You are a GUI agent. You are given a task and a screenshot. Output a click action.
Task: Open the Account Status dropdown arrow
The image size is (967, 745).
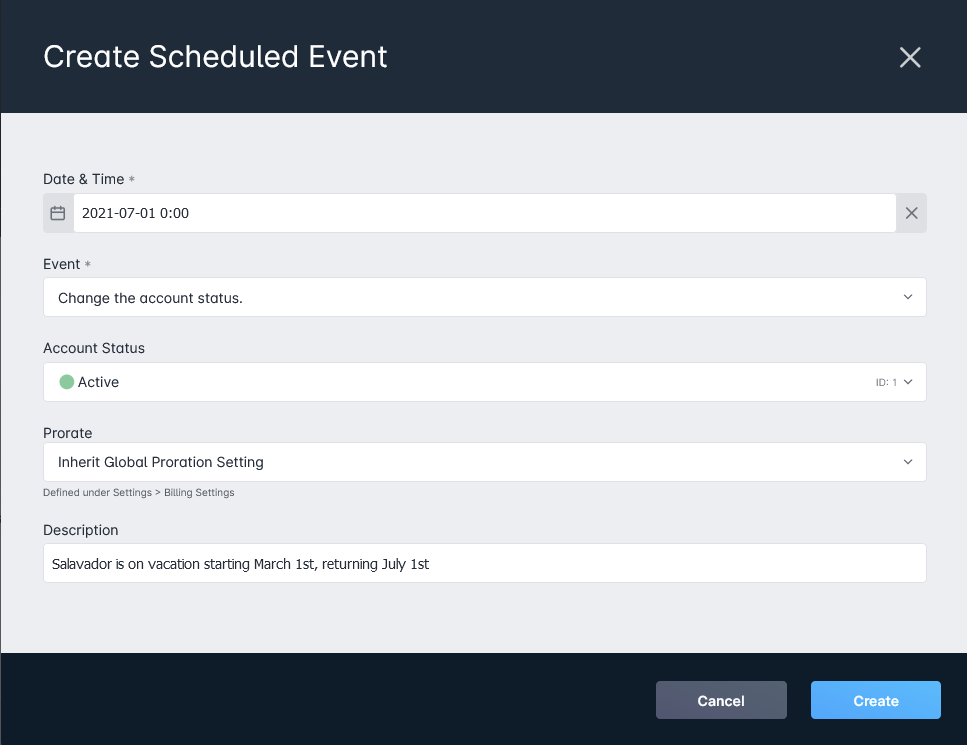pos(908,382)
